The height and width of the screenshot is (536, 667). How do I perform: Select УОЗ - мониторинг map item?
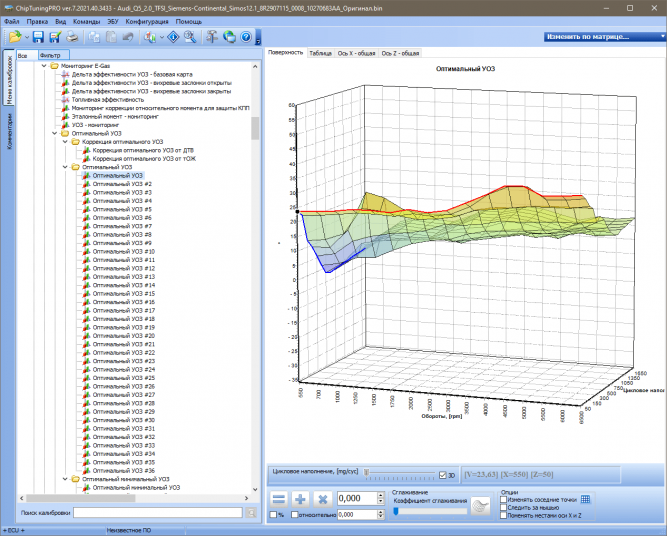point(95,125)
